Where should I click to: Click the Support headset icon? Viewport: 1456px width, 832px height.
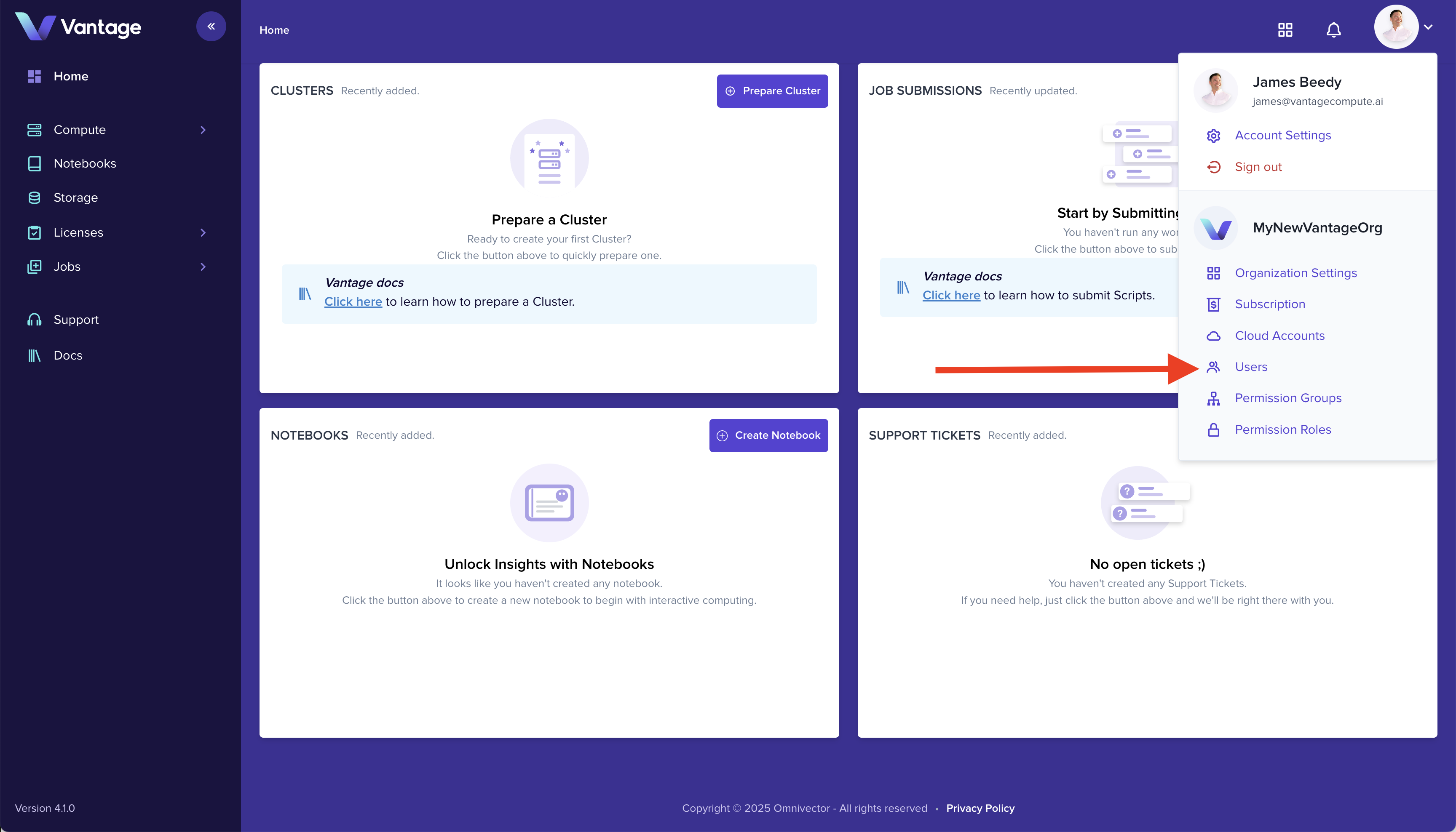click(34, 320)
